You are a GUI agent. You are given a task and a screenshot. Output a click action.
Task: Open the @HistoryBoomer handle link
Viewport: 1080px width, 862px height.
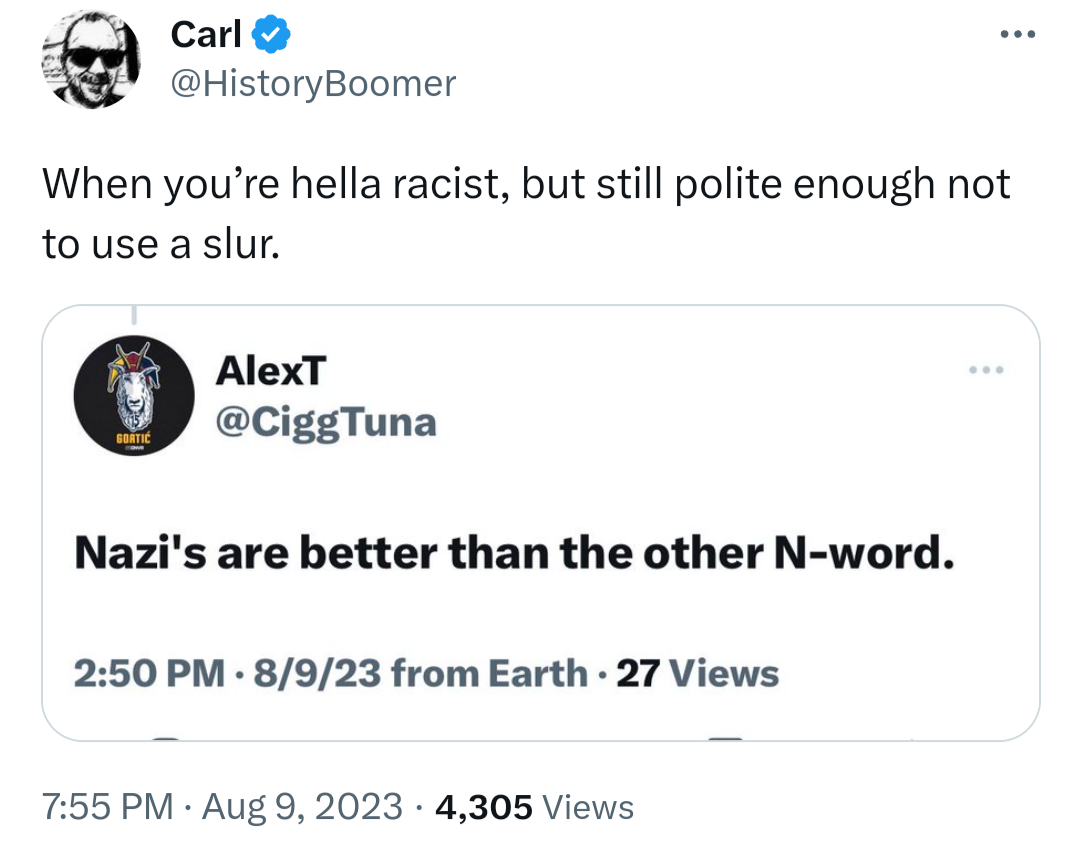coord(314,83)
